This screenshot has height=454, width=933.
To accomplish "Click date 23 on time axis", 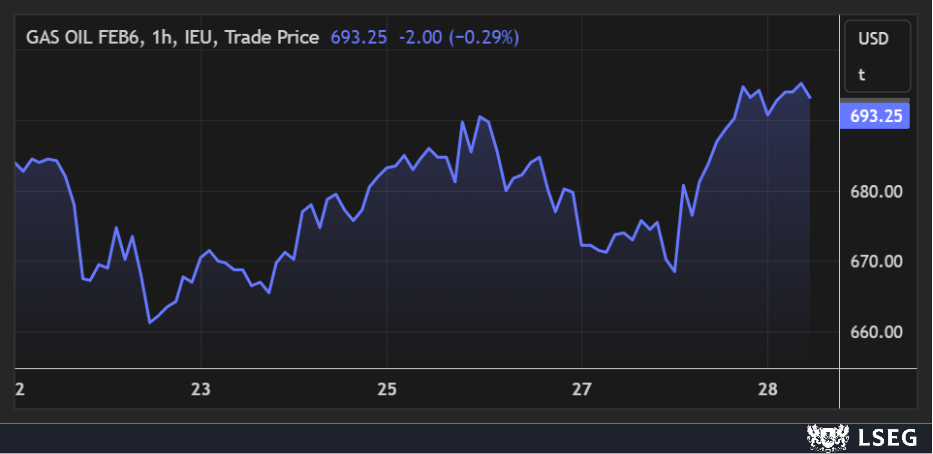I will (201, 389).
